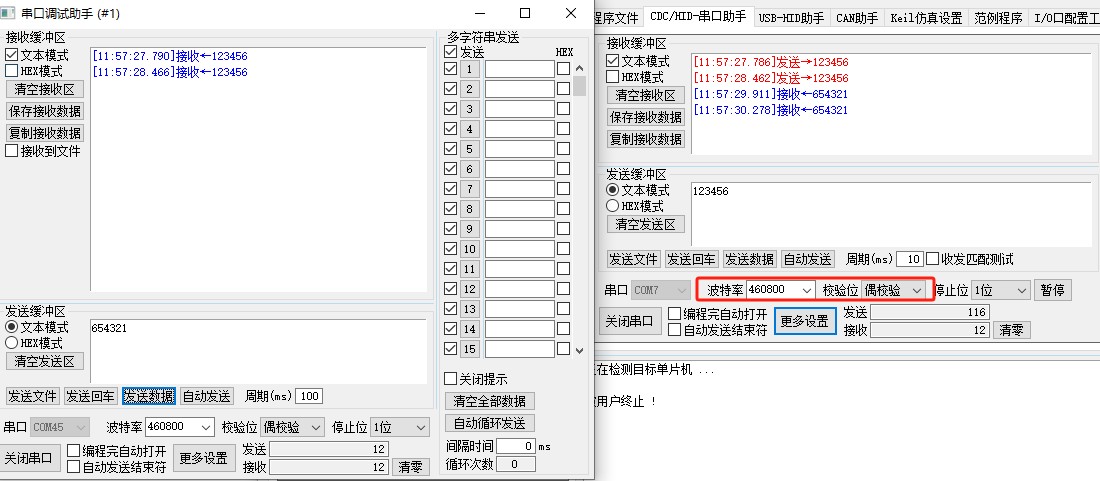Click log line 11:57:29.911 接收←654321
This screenshot has width=1100, height=481.
click(770, 94)
